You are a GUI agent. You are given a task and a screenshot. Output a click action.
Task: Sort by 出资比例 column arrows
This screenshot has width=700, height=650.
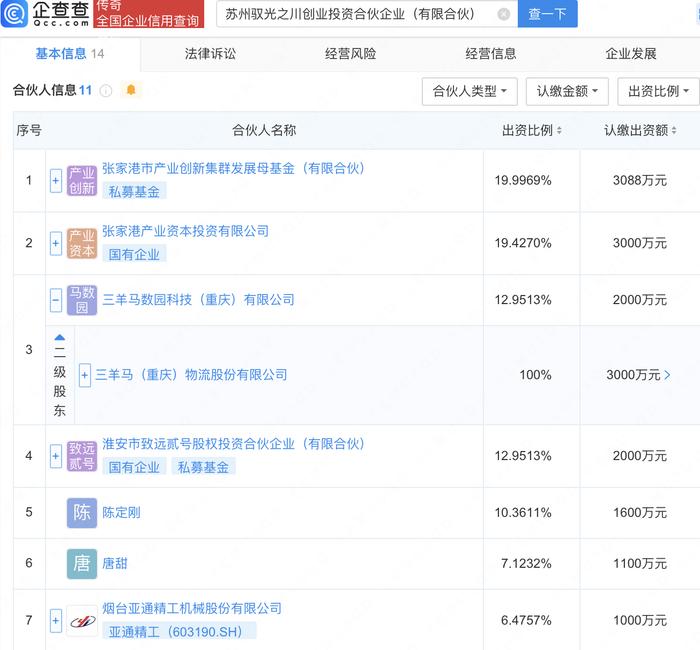[x=559, y=130]
